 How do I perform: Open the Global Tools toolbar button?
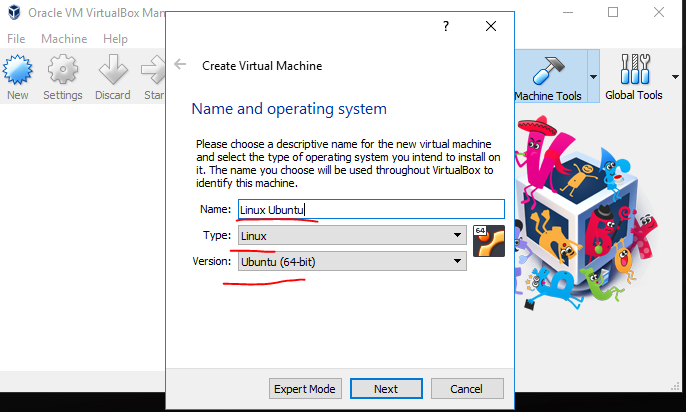[x=634, y=77]
